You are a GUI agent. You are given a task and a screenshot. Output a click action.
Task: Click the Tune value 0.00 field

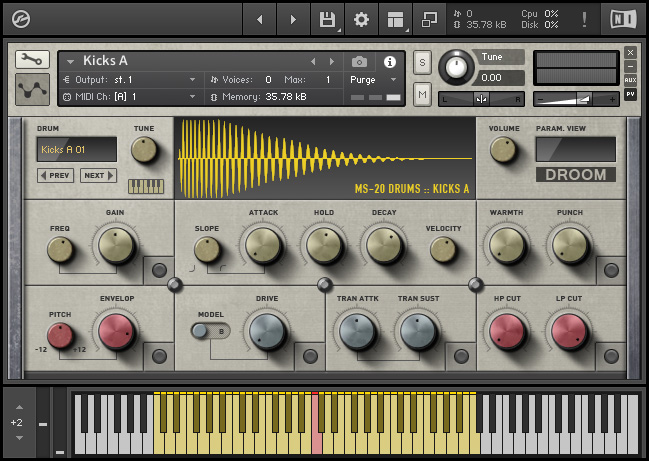tap(500, 78)
